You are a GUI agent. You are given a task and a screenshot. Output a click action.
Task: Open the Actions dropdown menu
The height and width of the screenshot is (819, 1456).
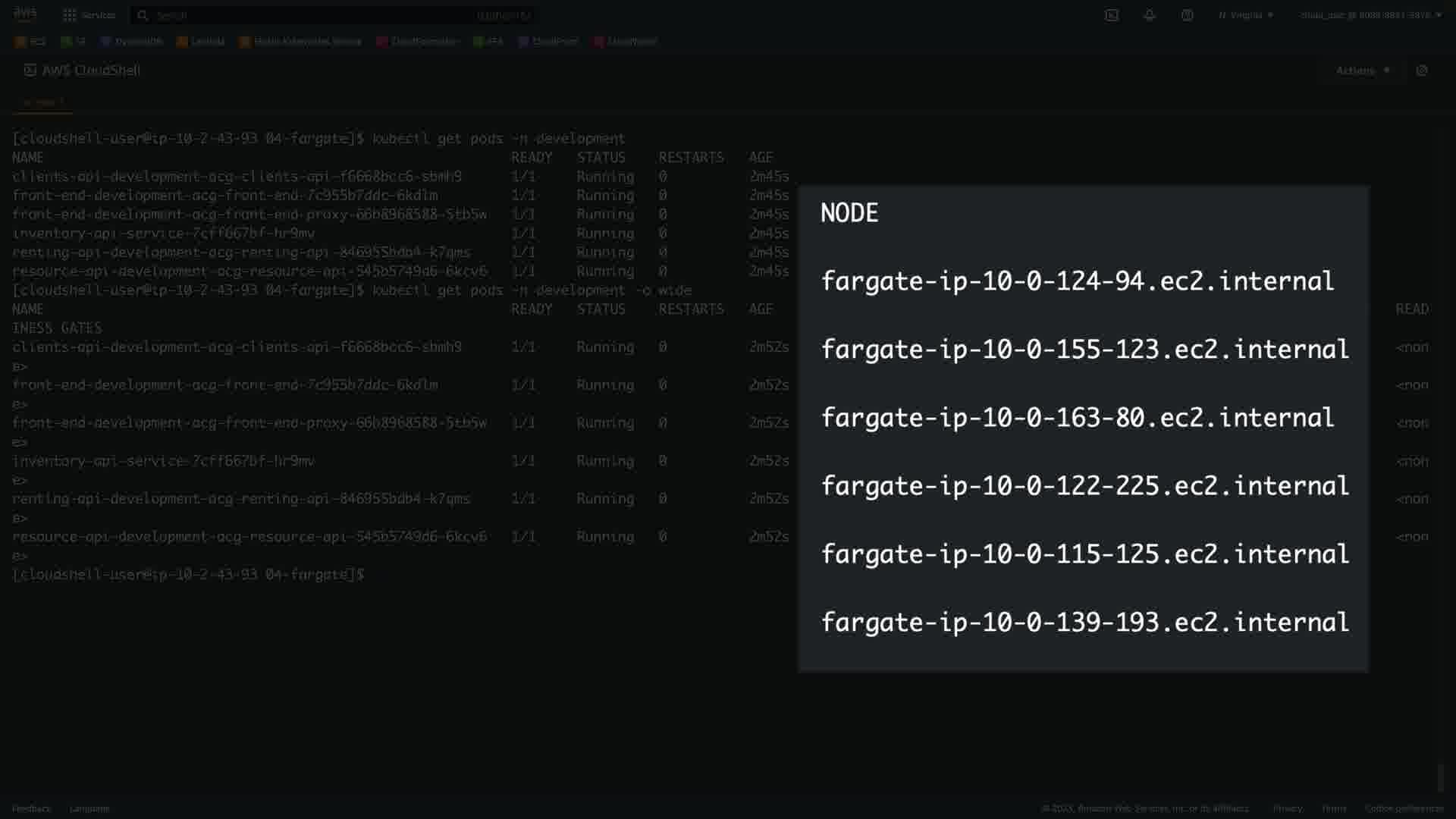[x=1362, y=71]
